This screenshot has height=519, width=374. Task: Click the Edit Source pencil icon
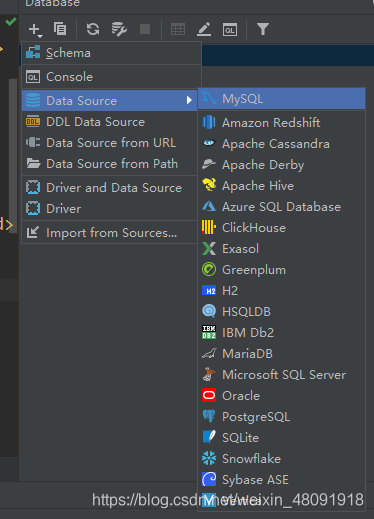tap(204, 29)
